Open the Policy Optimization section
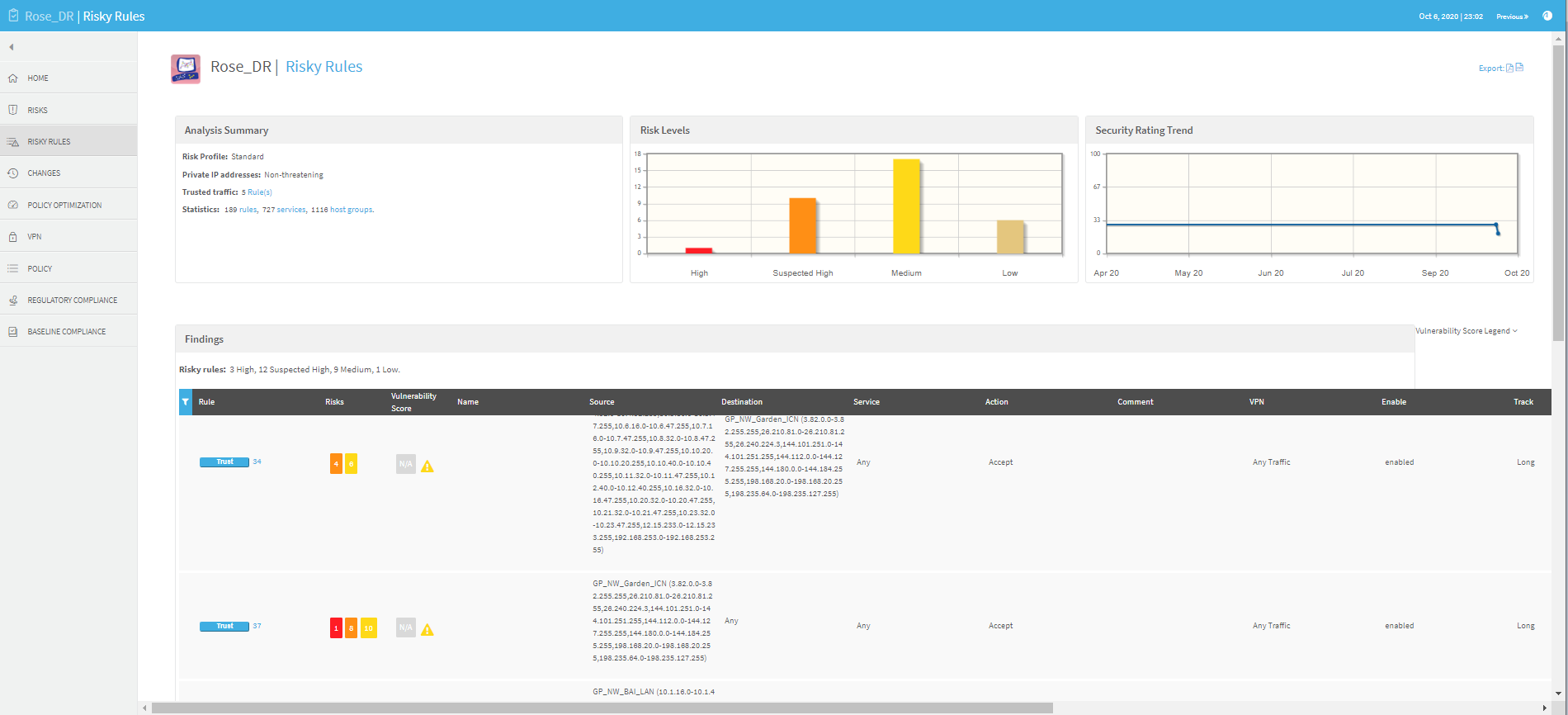 [x=64, y=206]
